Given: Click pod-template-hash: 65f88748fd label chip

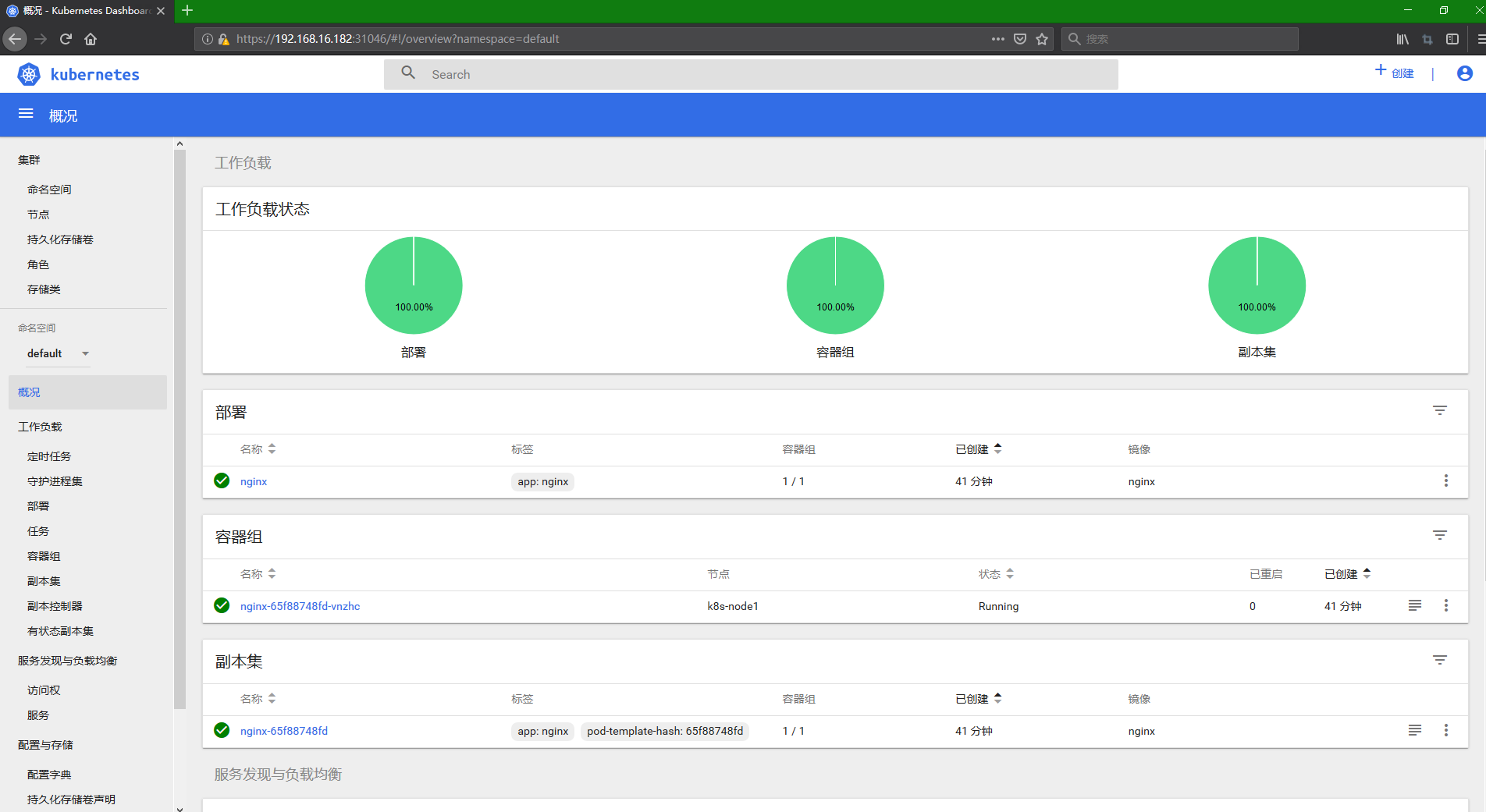Looking at the screenshot, I should 665,731.
